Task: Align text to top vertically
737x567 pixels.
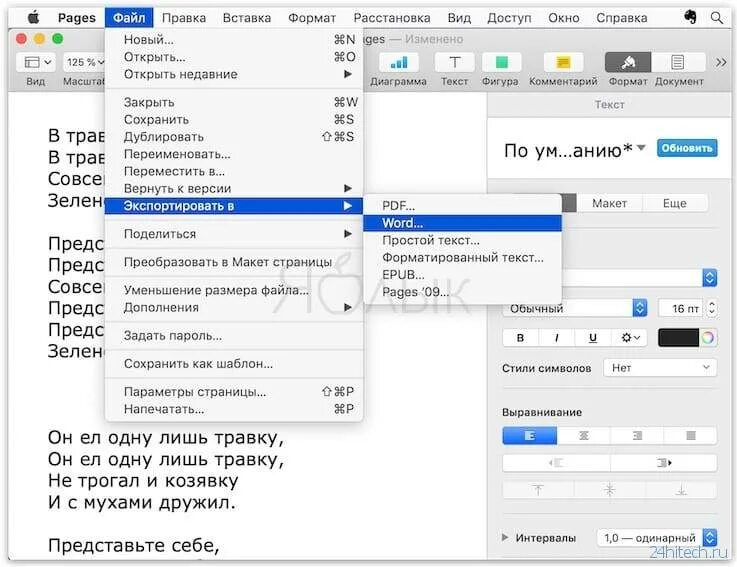Action: point(538,490)
